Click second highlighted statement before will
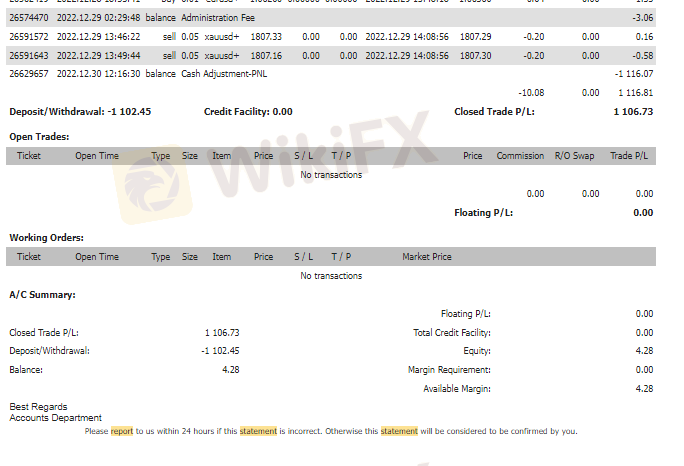The image size is (684, 466). (x=399, y=431)
